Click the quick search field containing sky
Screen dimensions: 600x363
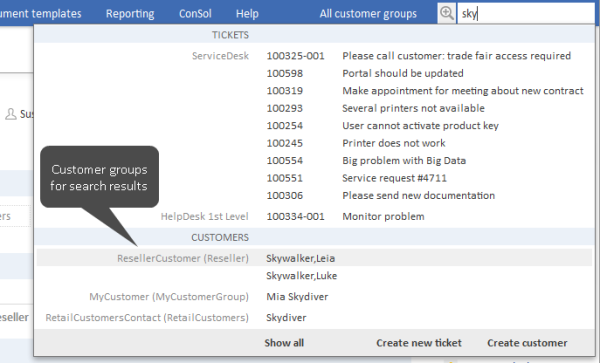coord(526,14)
